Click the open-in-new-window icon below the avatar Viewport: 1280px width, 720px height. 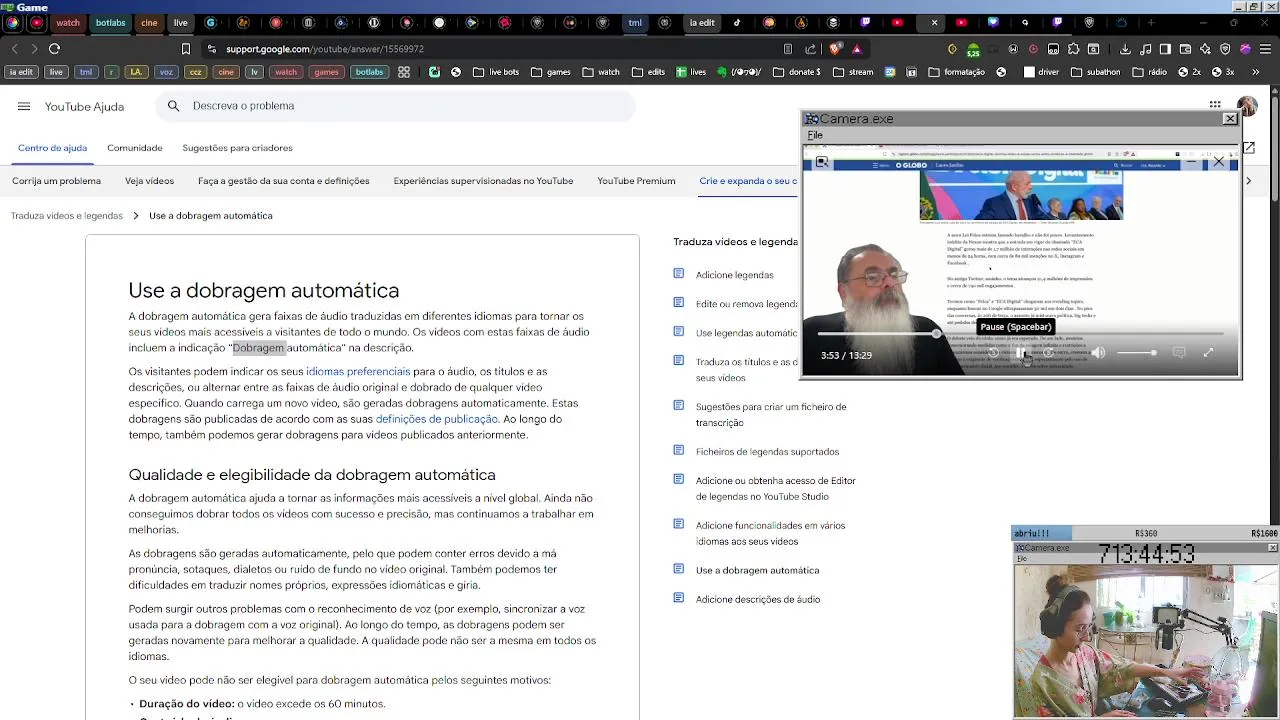(1248, 148)
